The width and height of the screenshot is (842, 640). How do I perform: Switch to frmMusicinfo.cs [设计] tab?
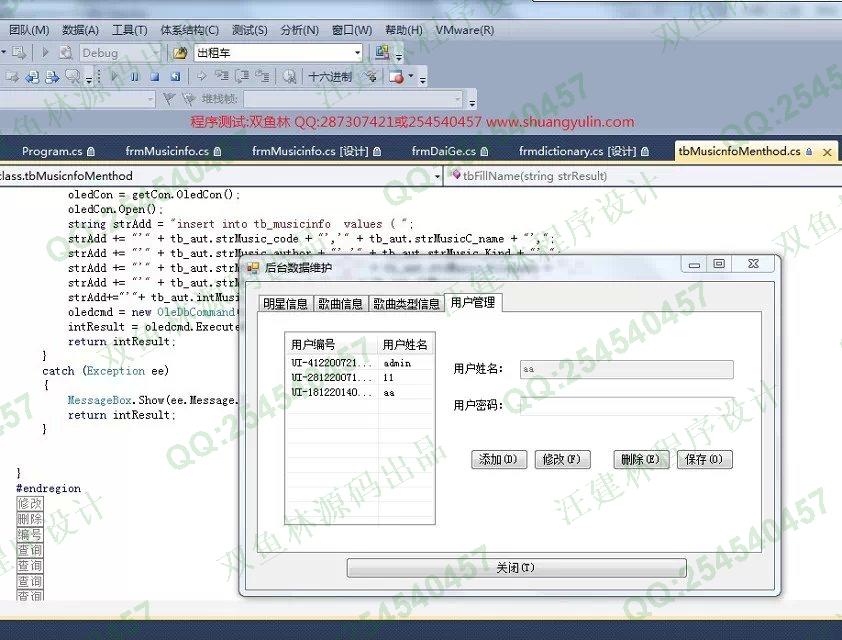point(316,151)
